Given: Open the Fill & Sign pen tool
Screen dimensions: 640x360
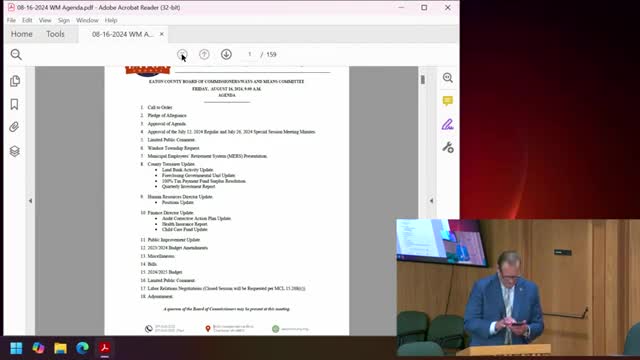Looking at the screenshot, I should 448,124.
